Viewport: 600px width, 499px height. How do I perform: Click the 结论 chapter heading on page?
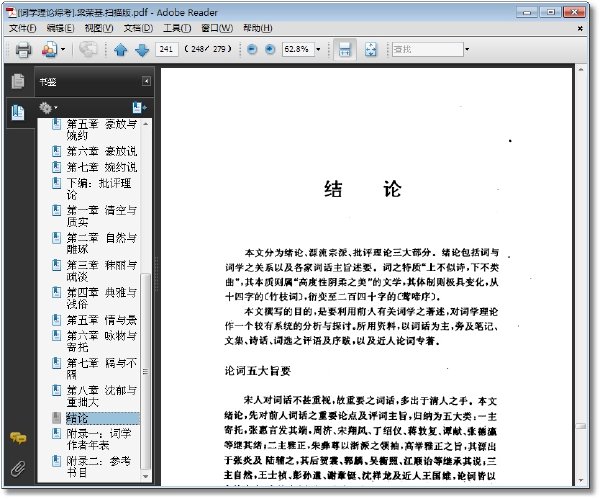point(362,189)
